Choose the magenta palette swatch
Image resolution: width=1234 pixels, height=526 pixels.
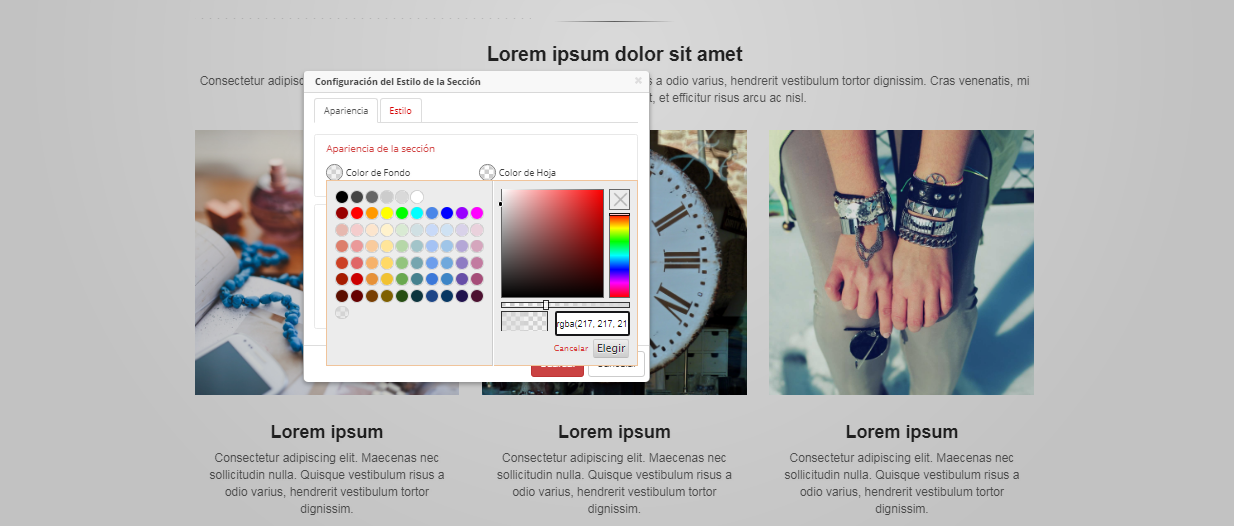click(477, 213)
